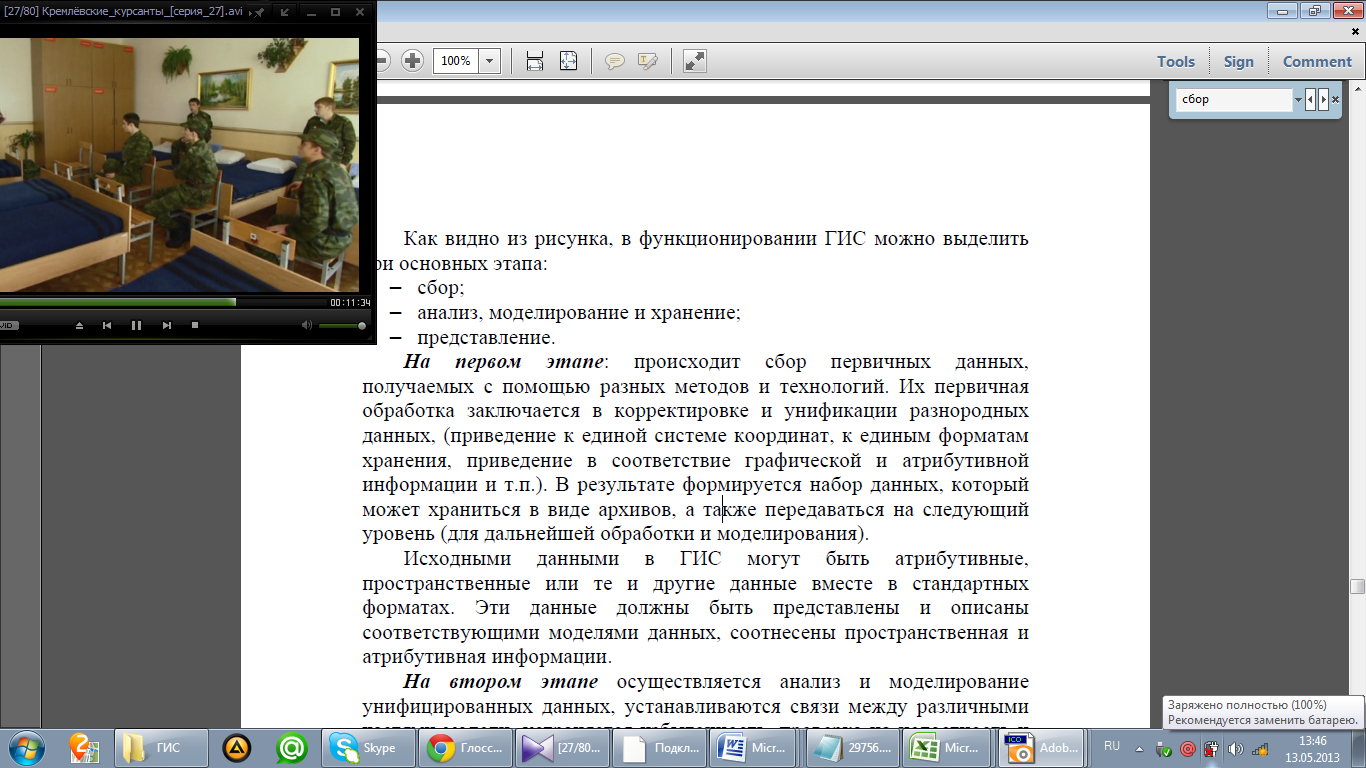This screenshot has height=768, width=1366.
Task: Switch to the Skype taskbar button
Action: click(367, 747)
